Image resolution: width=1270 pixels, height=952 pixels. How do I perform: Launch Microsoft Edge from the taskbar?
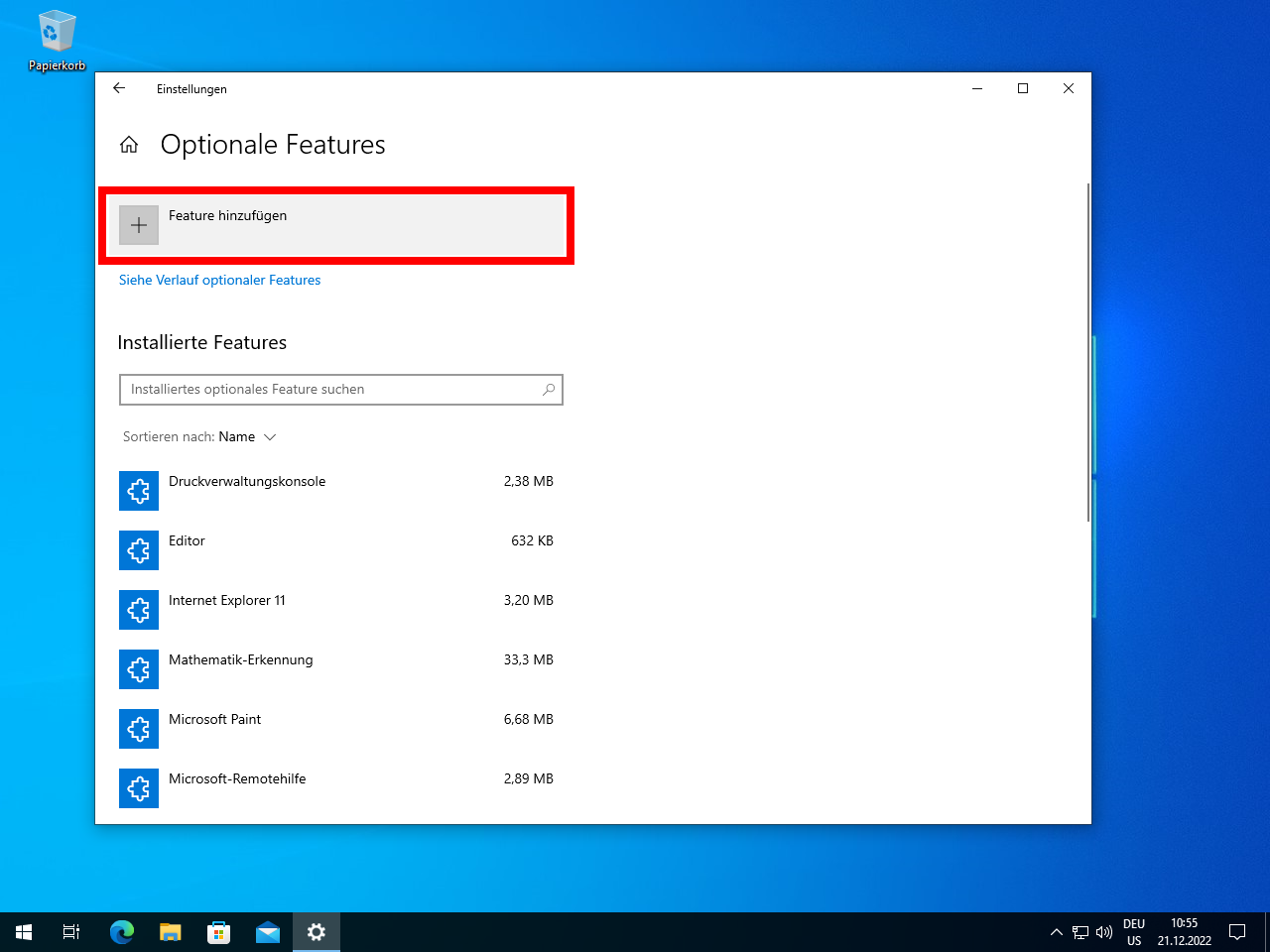click(x=121, y=932)
